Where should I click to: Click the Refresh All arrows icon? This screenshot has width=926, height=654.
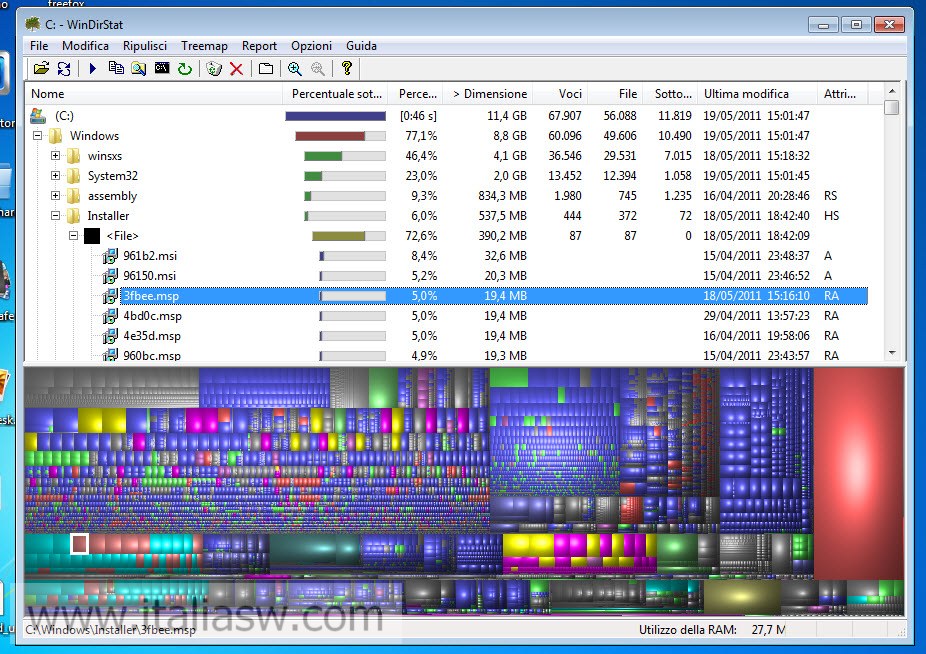pyautogui.click(x=64, y=69)
